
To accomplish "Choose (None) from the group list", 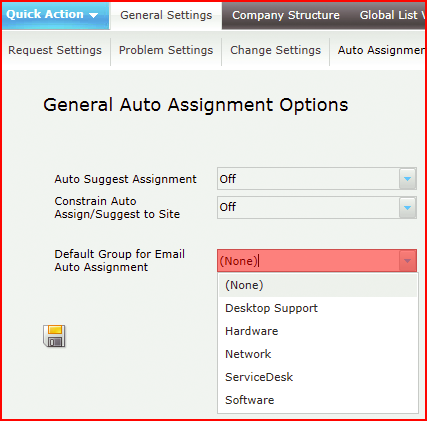I will tap(318, 285).
